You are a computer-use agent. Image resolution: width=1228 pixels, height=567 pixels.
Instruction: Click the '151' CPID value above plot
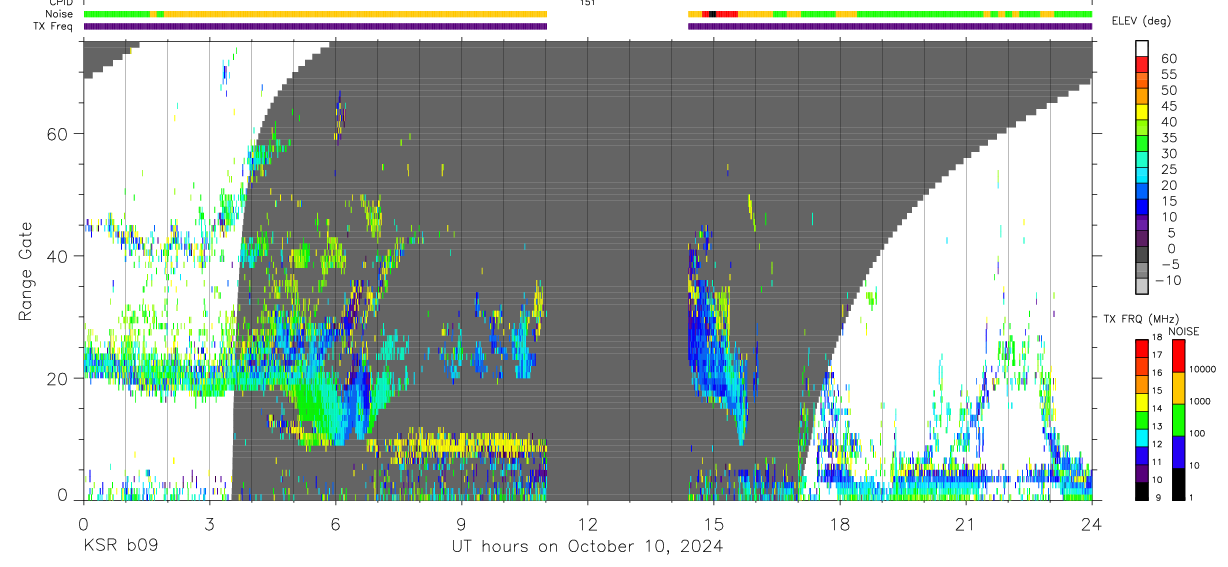click(x=588, y=3)
